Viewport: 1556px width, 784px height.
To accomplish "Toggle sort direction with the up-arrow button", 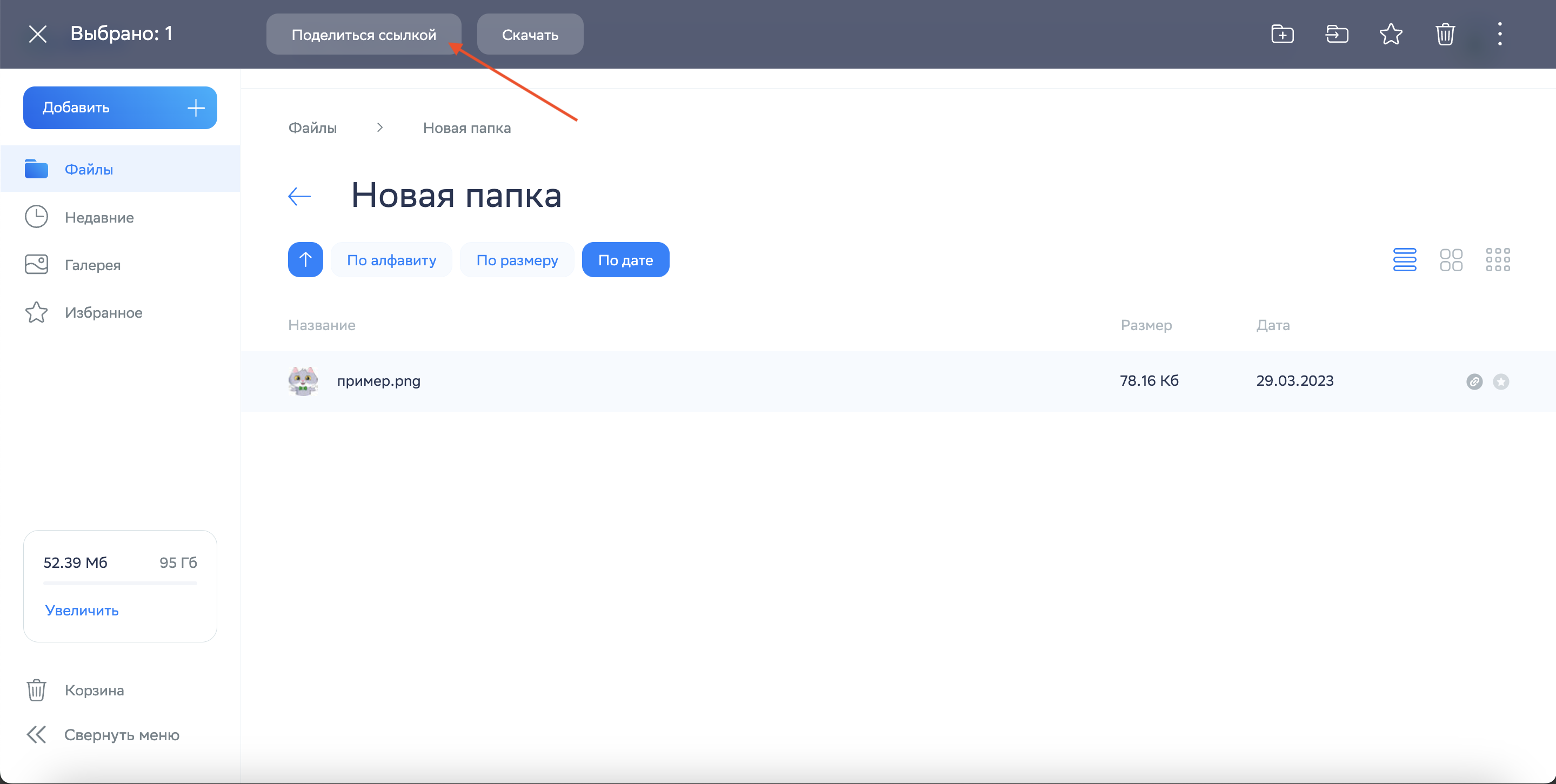I will 306,260.
